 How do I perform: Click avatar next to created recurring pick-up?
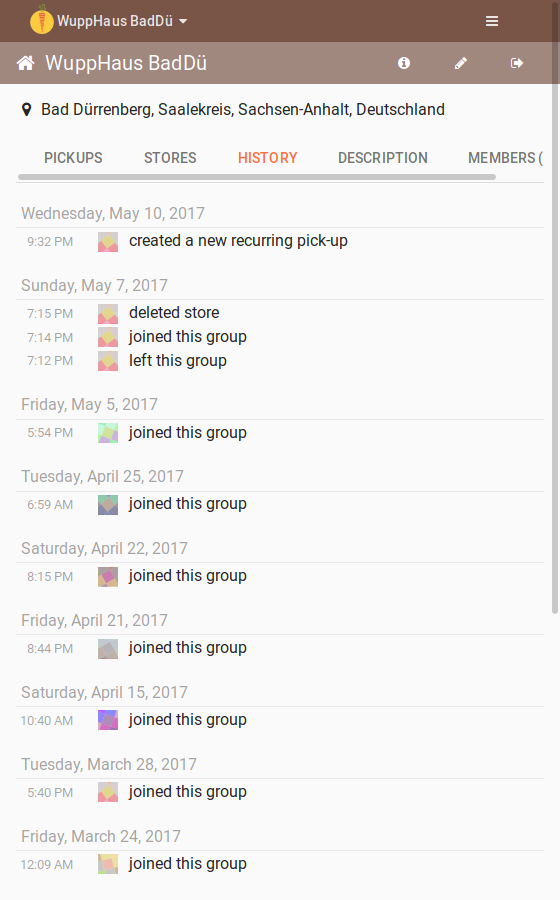pos(108,242)
